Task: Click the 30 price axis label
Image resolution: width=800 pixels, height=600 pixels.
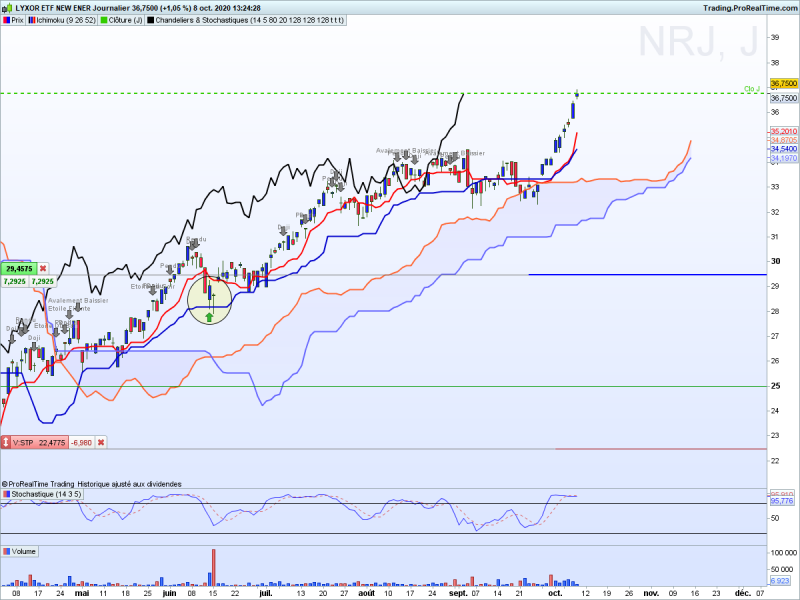Action: (776, 261)
